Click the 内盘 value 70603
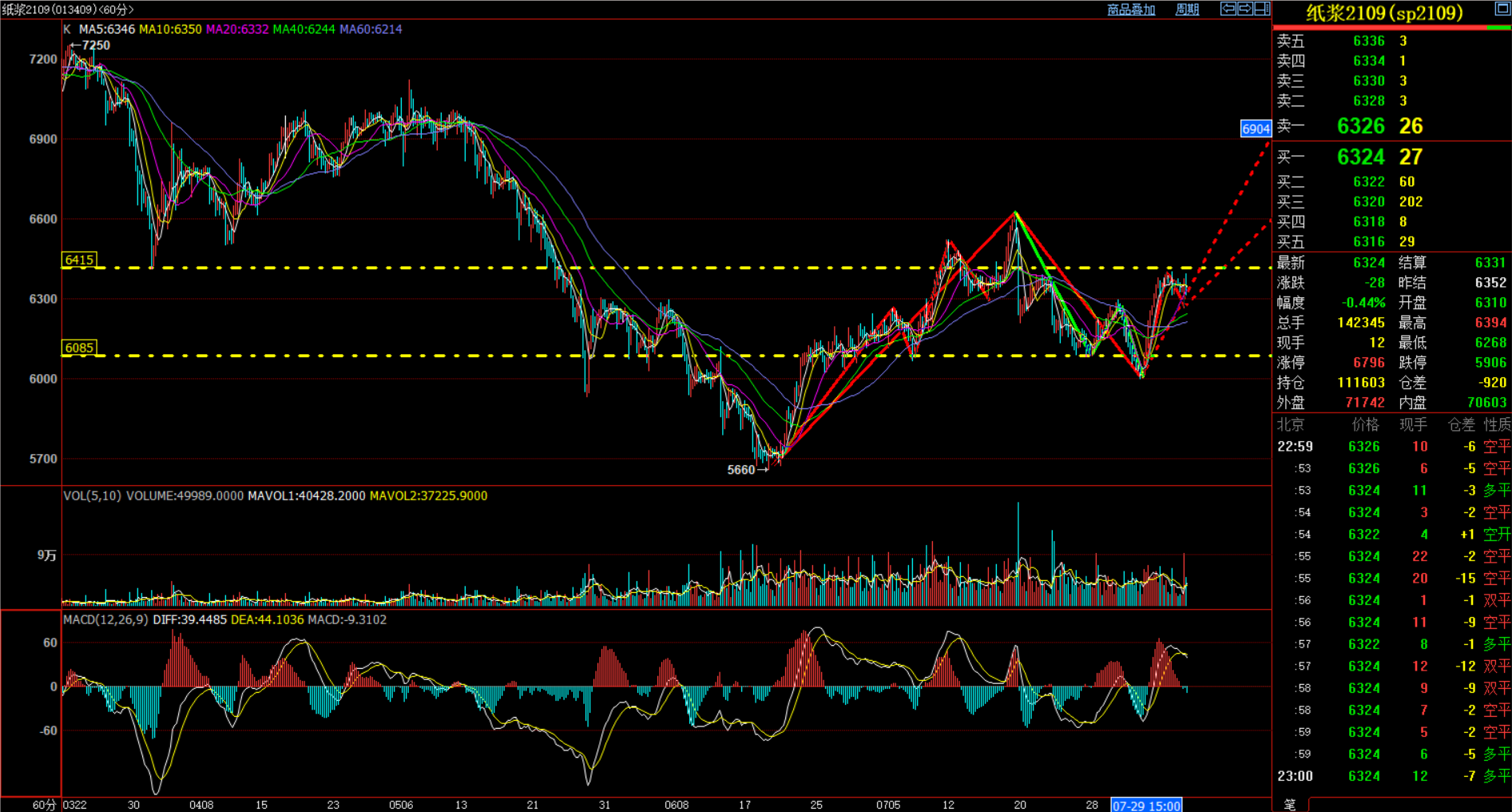The image size is (1512, 812). [x=1486, y=403]
